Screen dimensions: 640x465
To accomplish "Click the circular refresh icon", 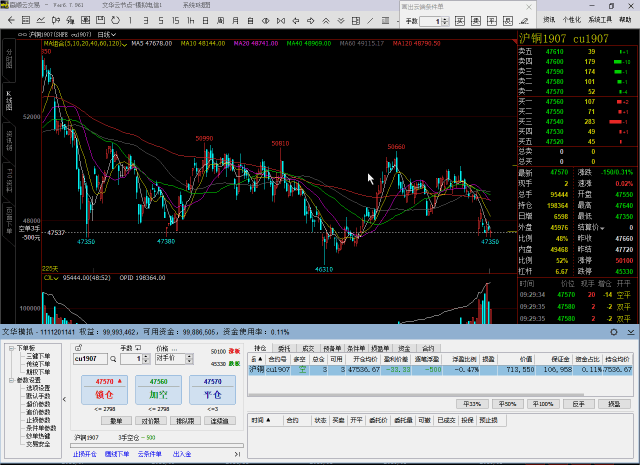I will point(116,20).
